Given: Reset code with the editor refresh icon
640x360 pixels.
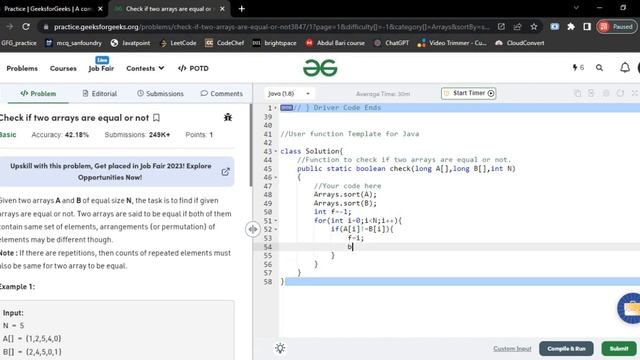Looking at the screenshot, I should tap(620, 93).
